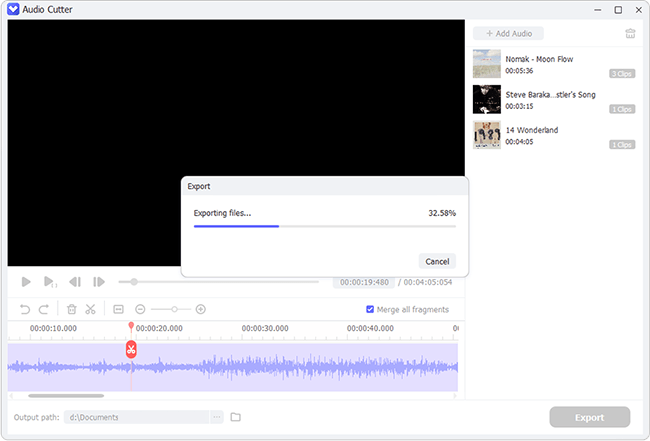The height and width of the screenshot is (441, 650).
Task: Play the selected clip only
Action: (50, 282)
